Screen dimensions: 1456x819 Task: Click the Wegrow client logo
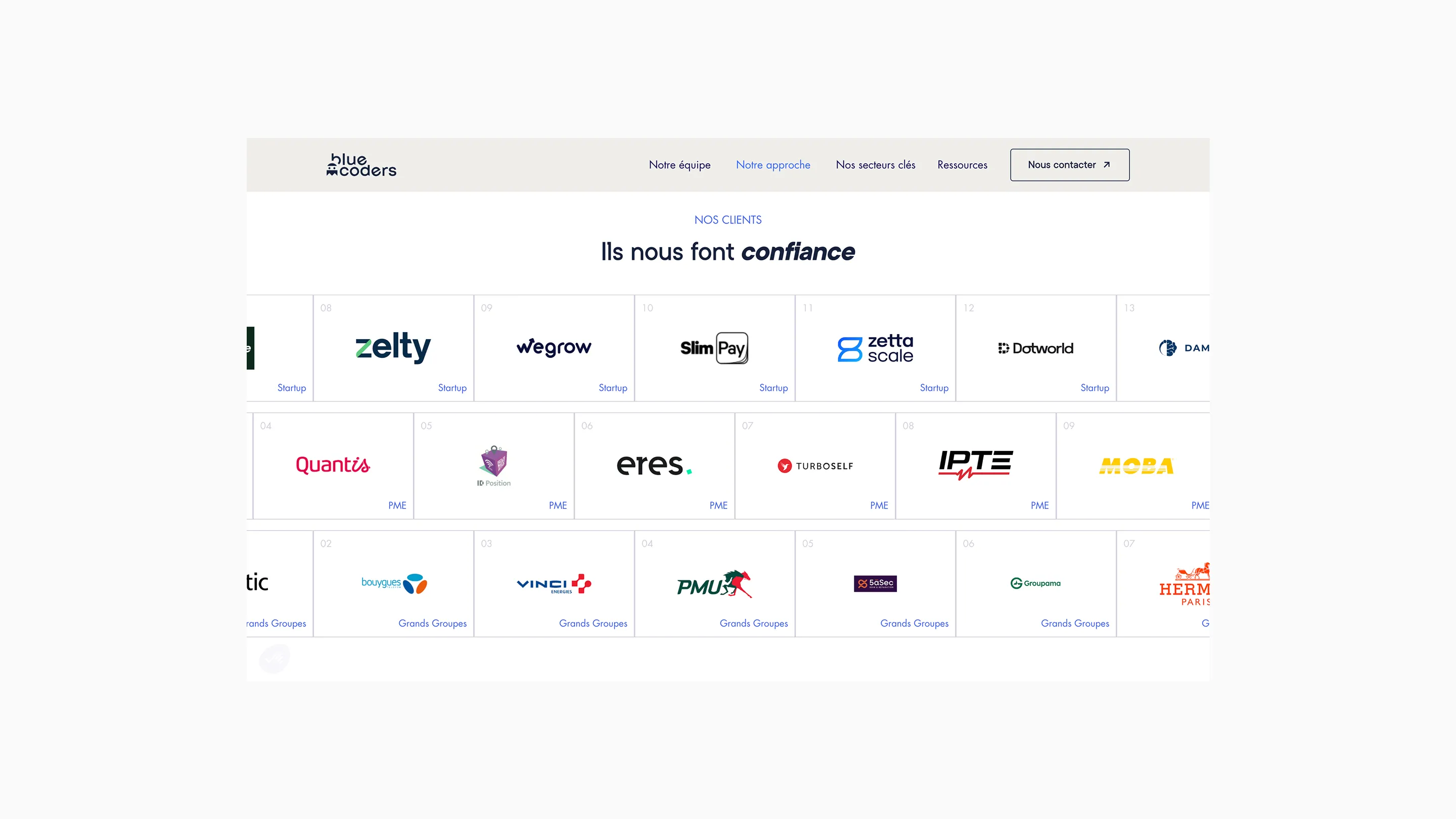pos(554,347)
